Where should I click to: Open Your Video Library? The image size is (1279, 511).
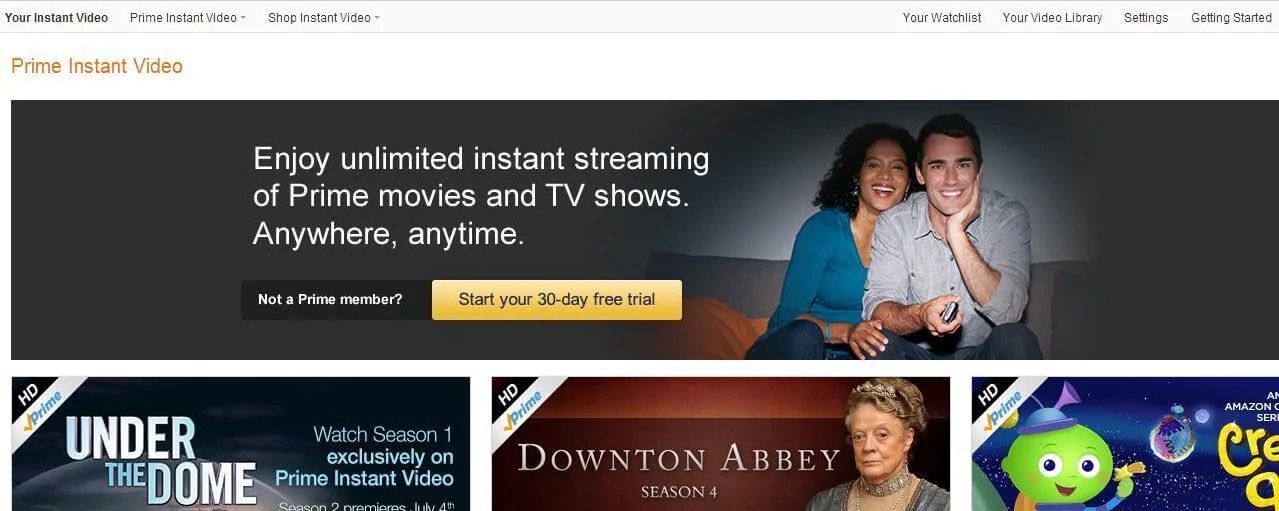pos(1052,18)
